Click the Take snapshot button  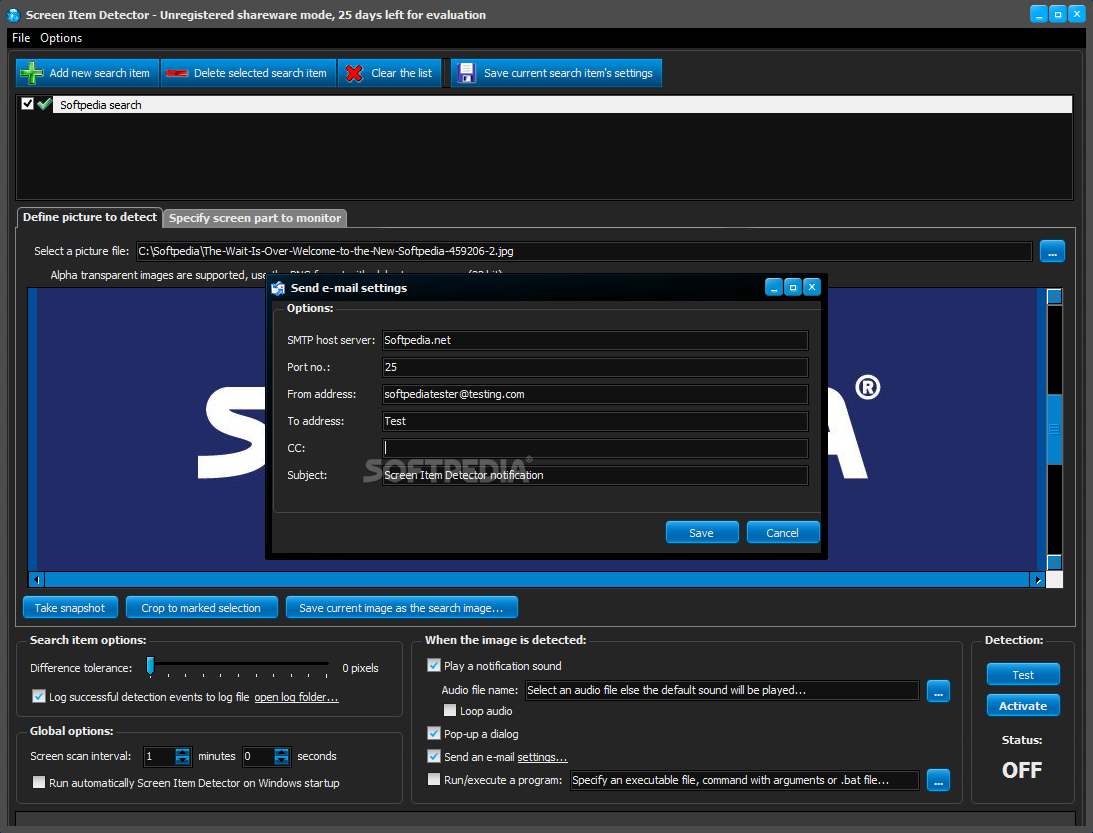pyautogui.click(x=70, y=608)
